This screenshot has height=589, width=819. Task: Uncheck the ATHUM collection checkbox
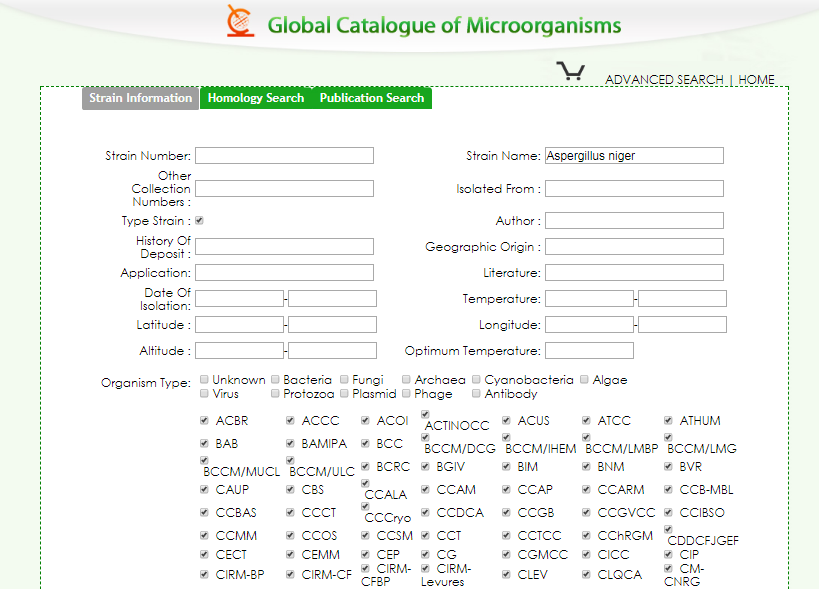[668, 420]
